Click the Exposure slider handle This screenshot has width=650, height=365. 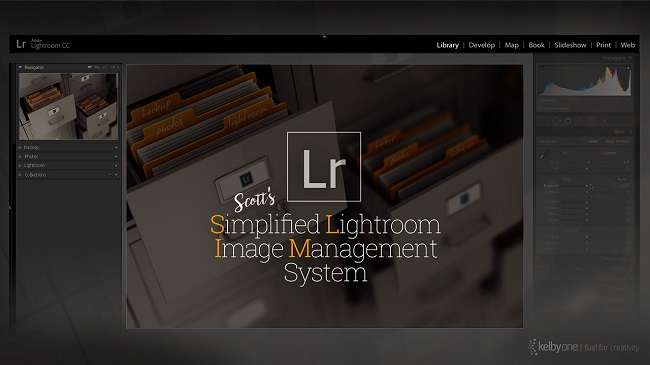point(587,186)
